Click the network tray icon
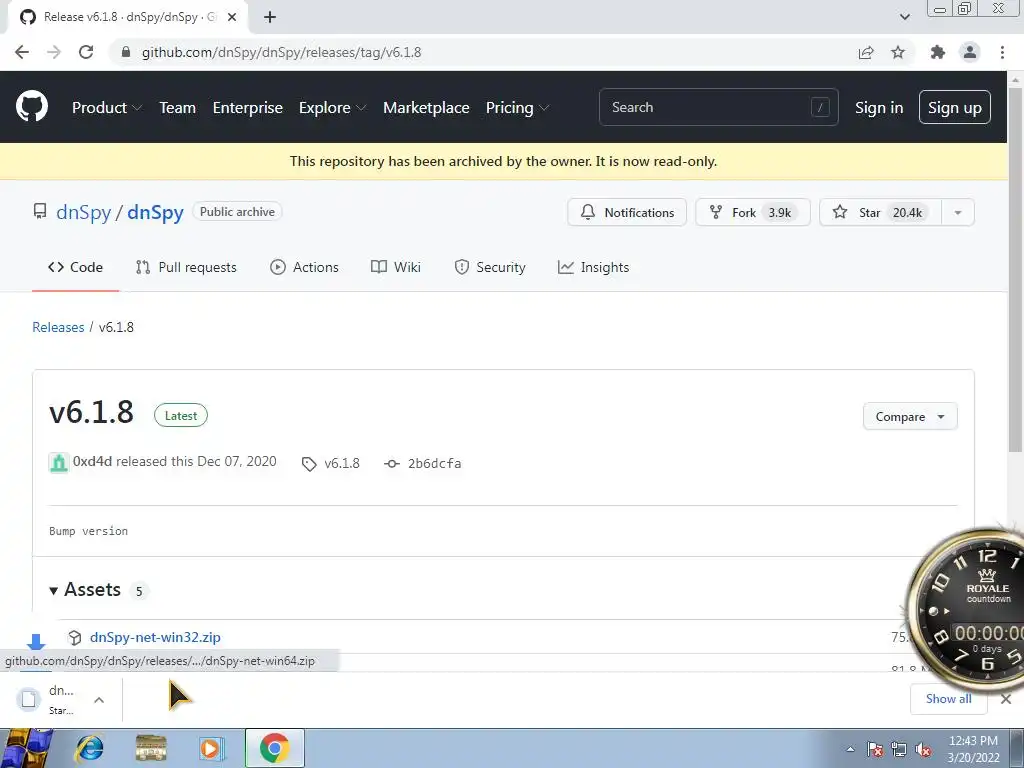 coord(899,749)
